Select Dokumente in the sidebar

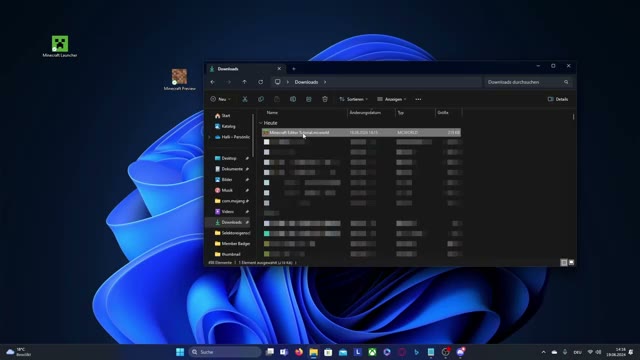(231, 169)
